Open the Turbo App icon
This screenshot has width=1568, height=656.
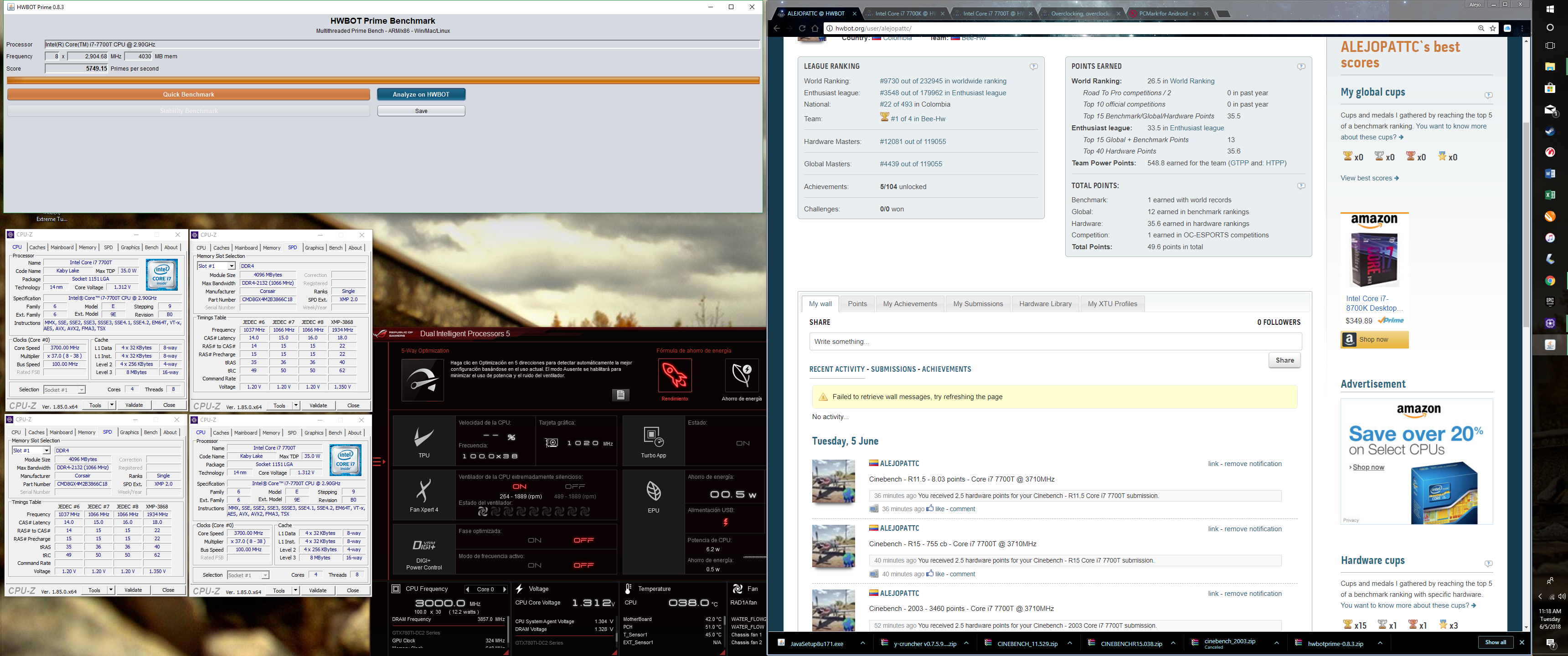click(653, 436)
